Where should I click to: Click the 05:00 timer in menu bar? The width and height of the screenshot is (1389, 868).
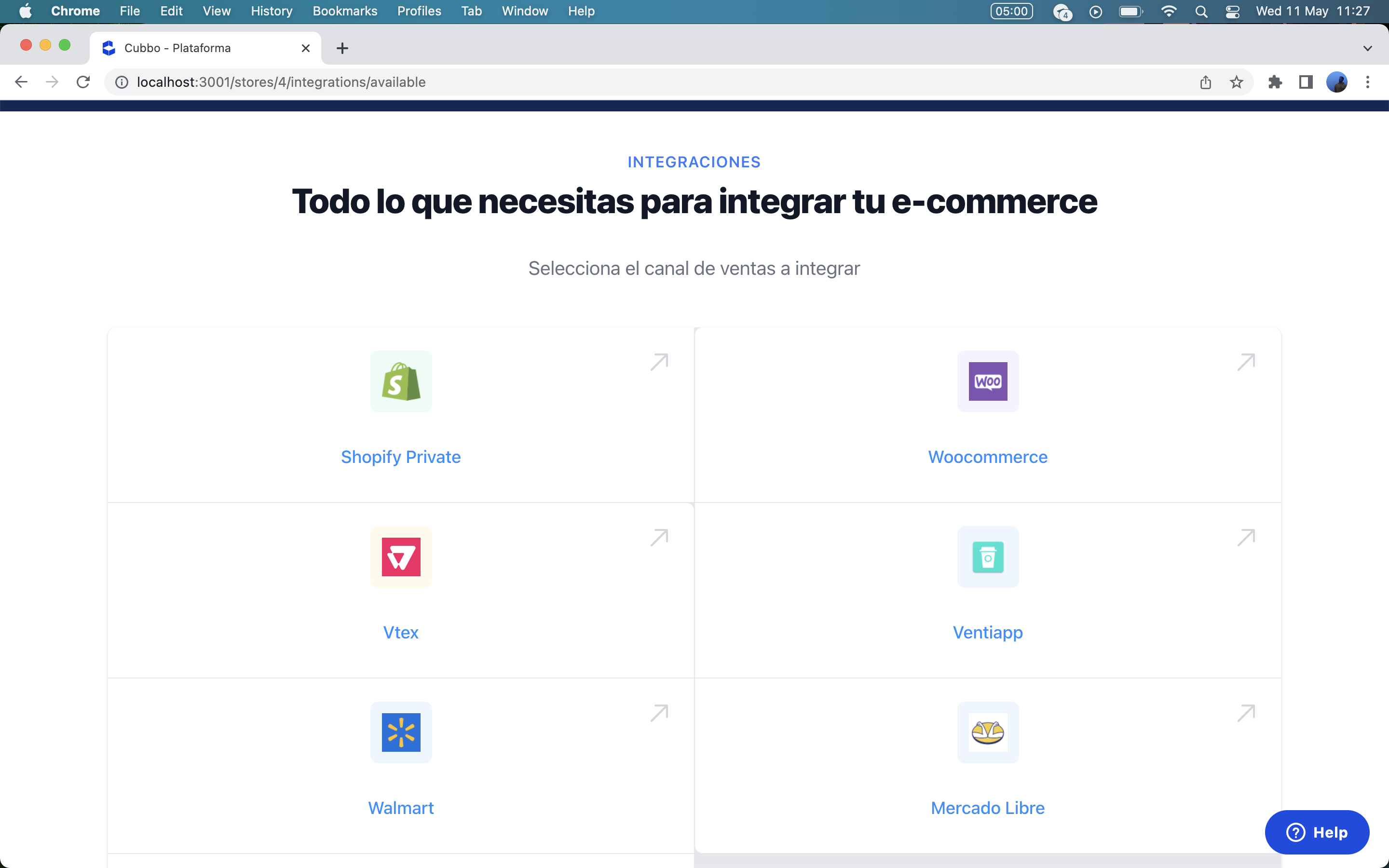pos(1011,12)
